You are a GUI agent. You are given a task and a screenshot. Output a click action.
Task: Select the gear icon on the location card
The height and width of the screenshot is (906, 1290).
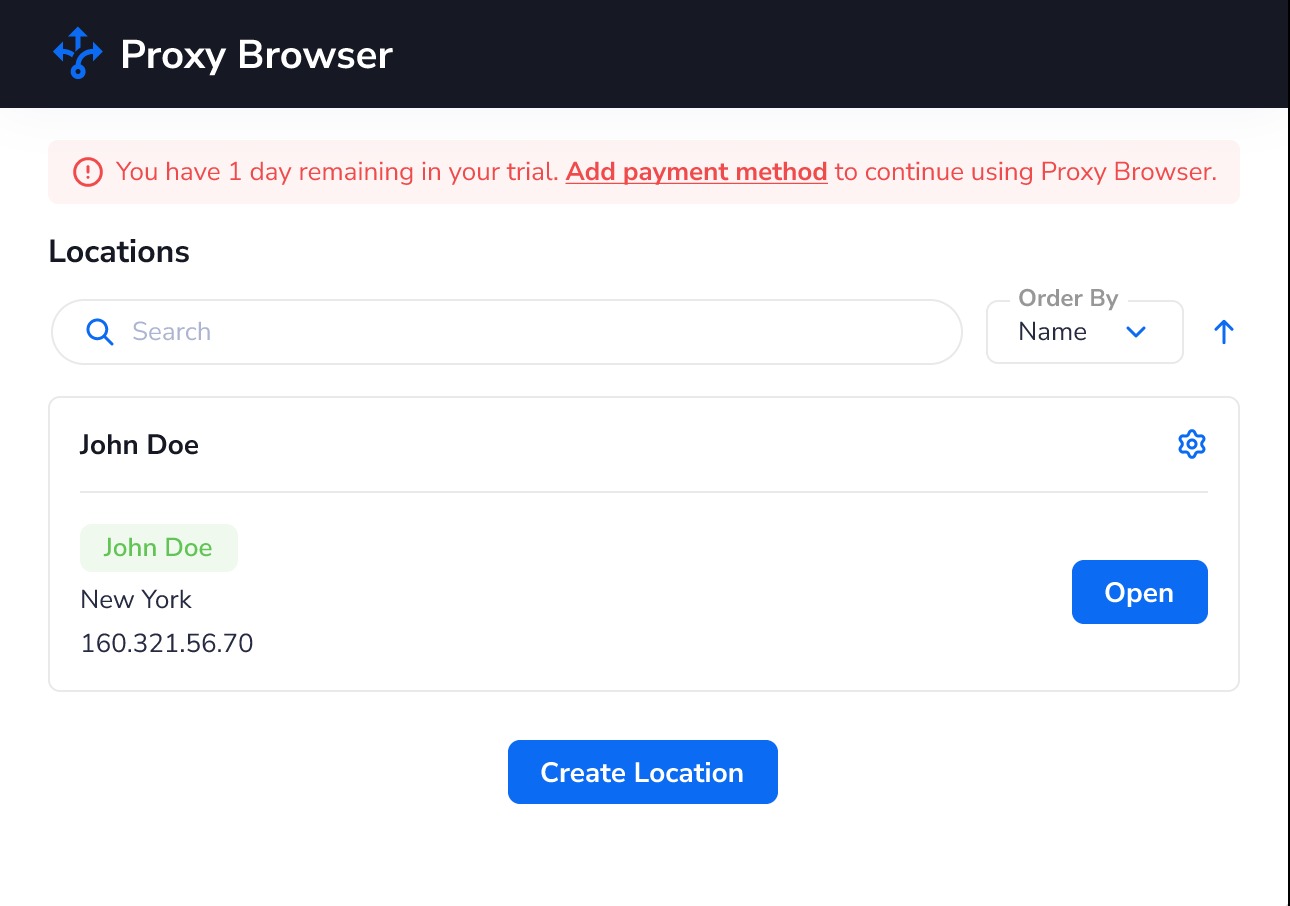1191,444
